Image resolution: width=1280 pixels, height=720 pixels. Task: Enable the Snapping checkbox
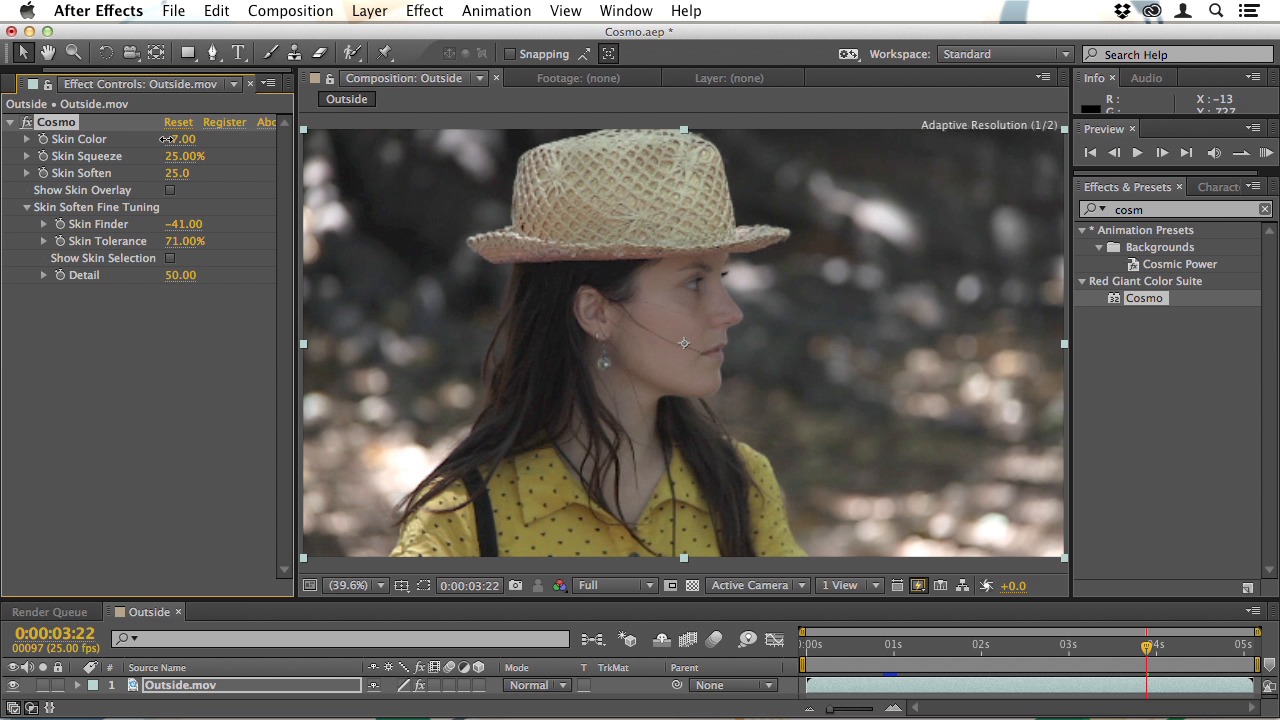[x=510, y=54]
